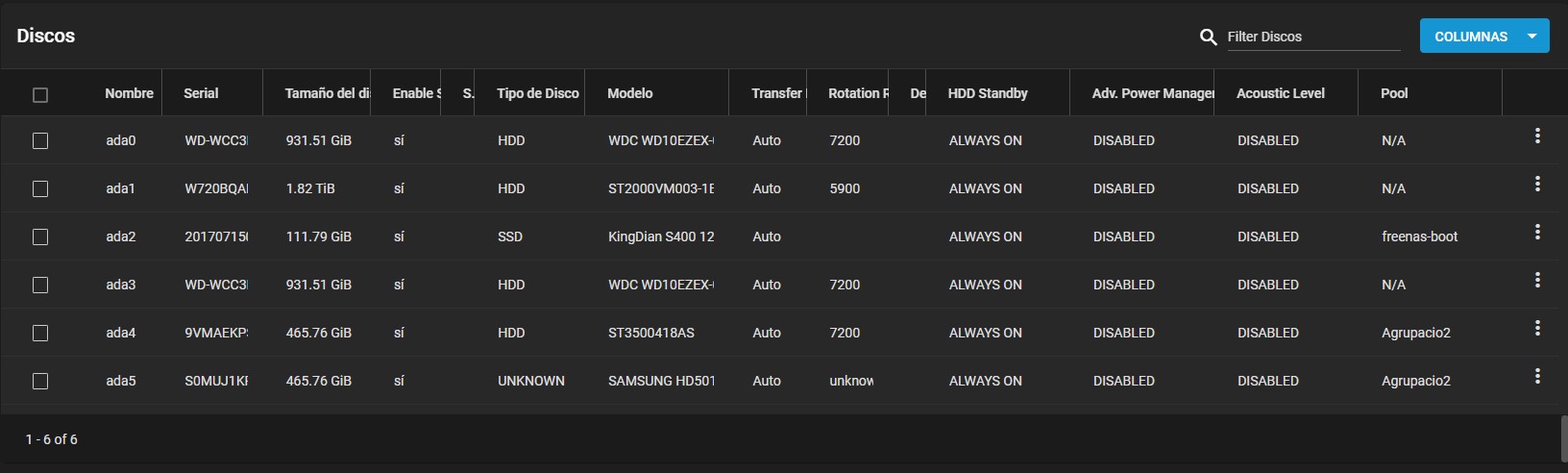Open the actions menu for ada4
1568x473 pixels.
[1537, 329]
